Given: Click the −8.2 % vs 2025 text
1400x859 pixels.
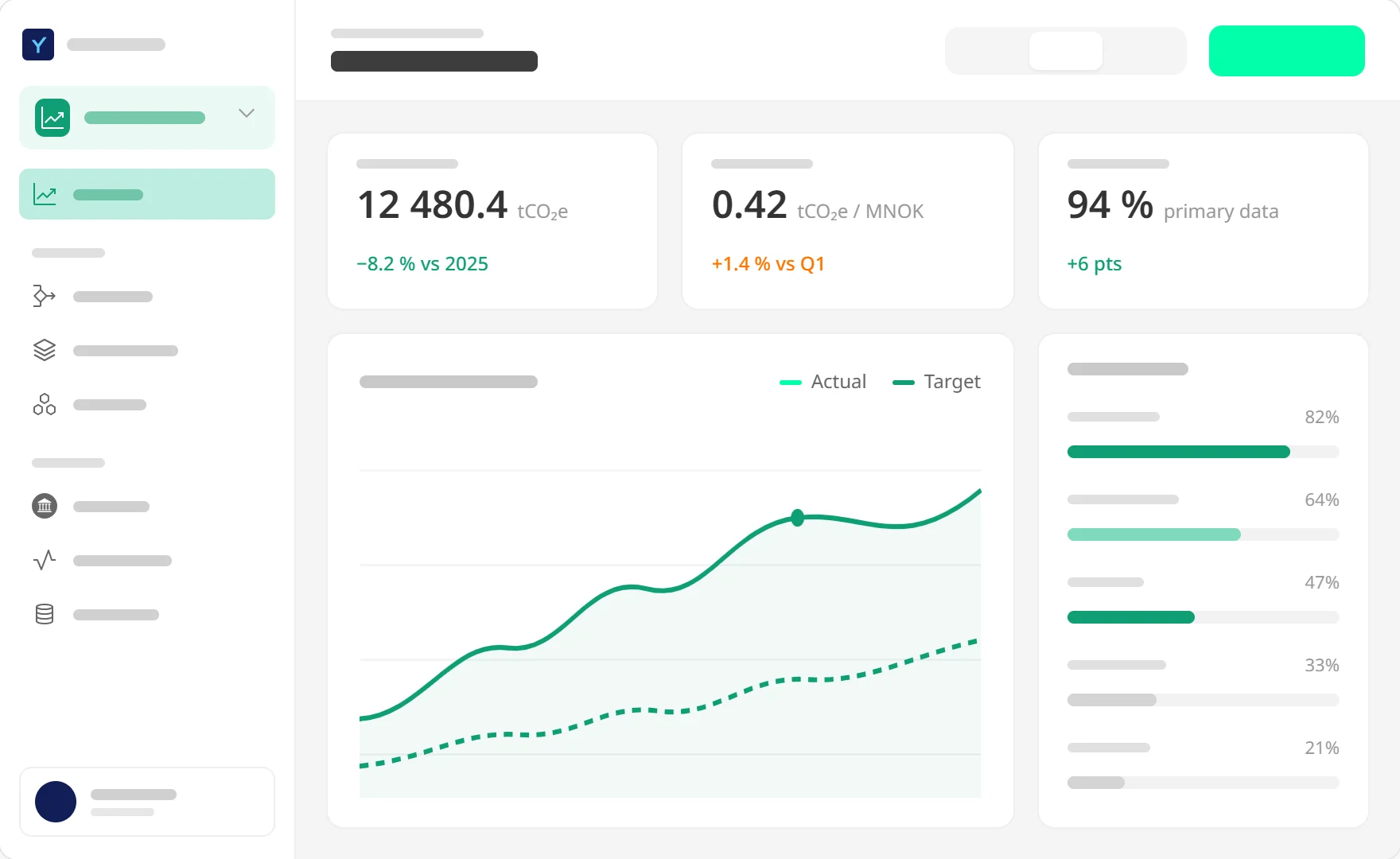Looking at the screenshot, I should (422, 264).
